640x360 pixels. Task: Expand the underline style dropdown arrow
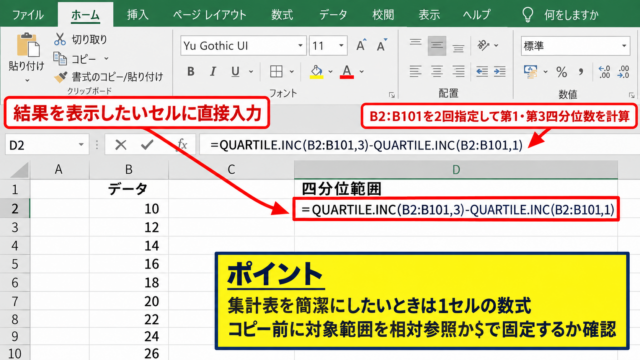(x=251, y=72)
